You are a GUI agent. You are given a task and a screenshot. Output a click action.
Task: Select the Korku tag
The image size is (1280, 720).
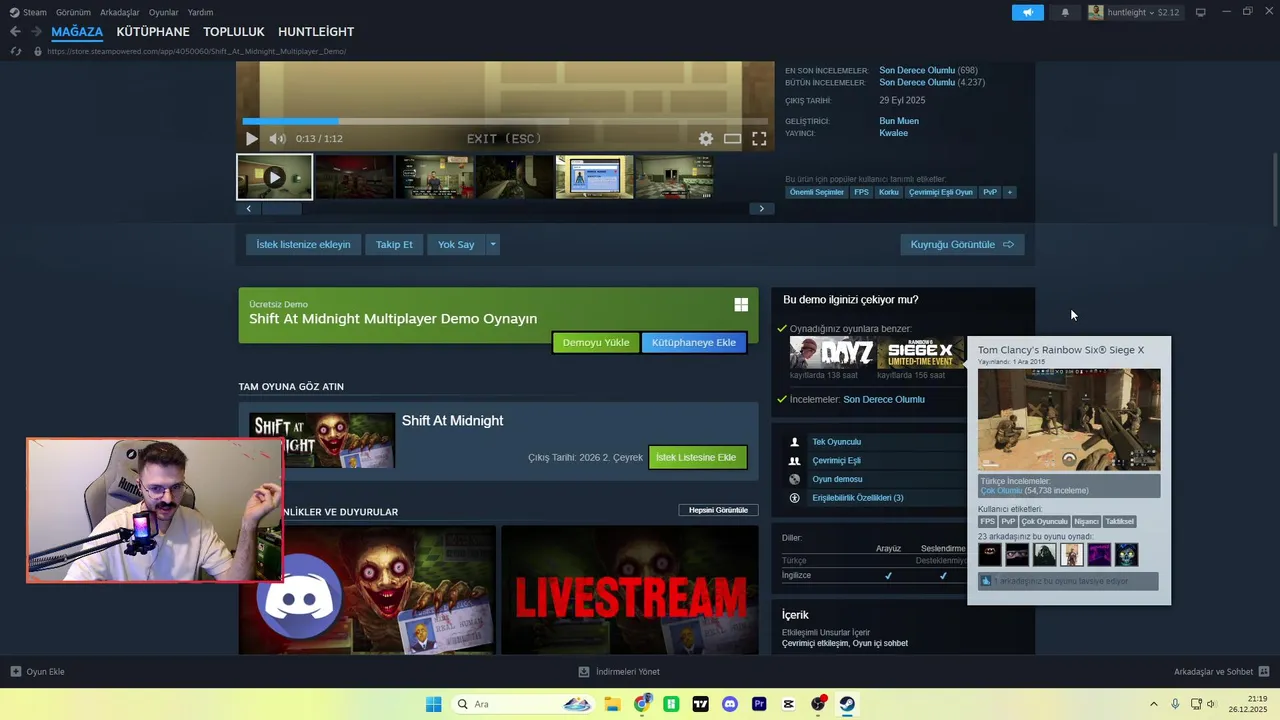(889, 192)
